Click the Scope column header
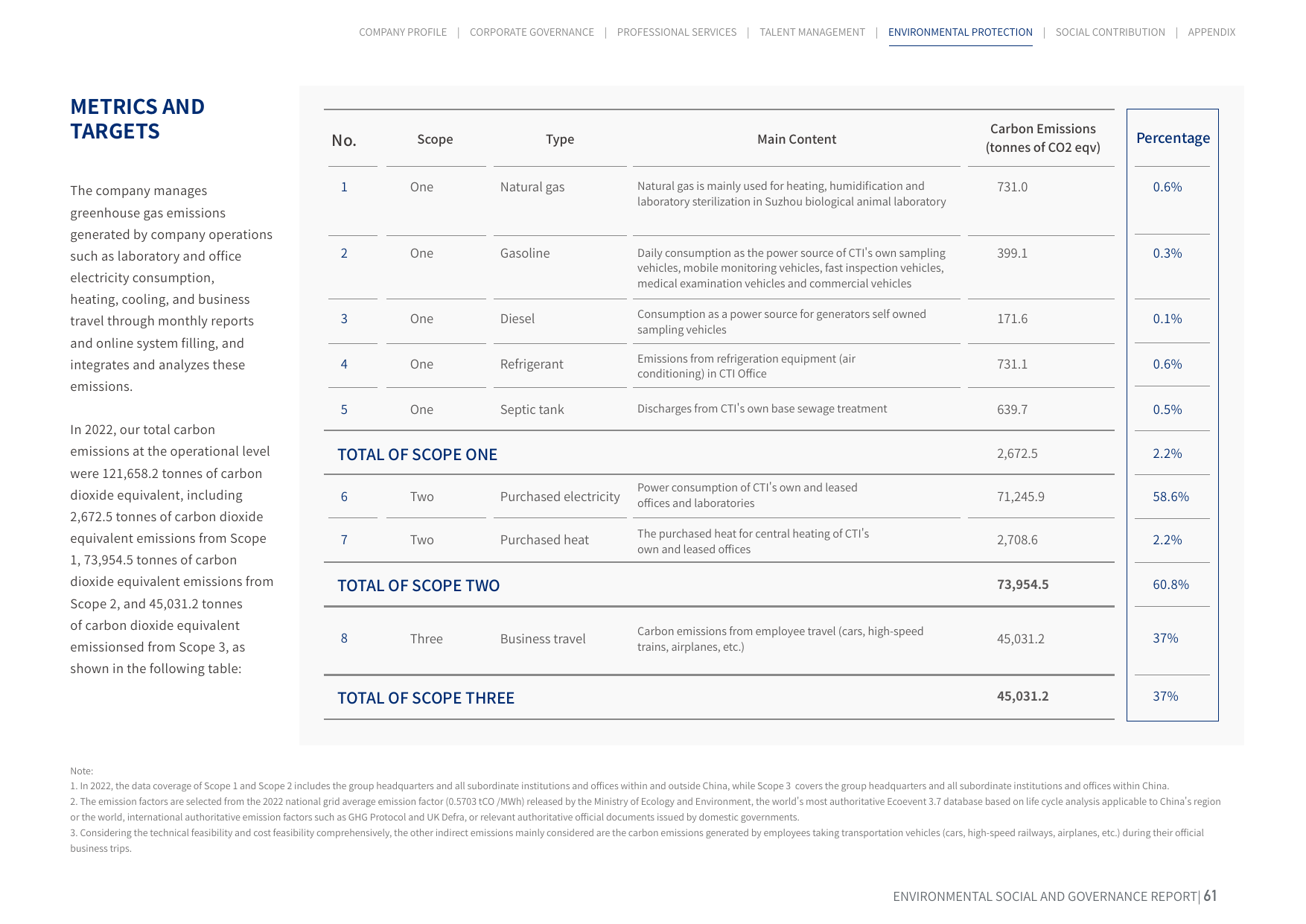Screen dimensions: 1306x924 tap(435, 139)
